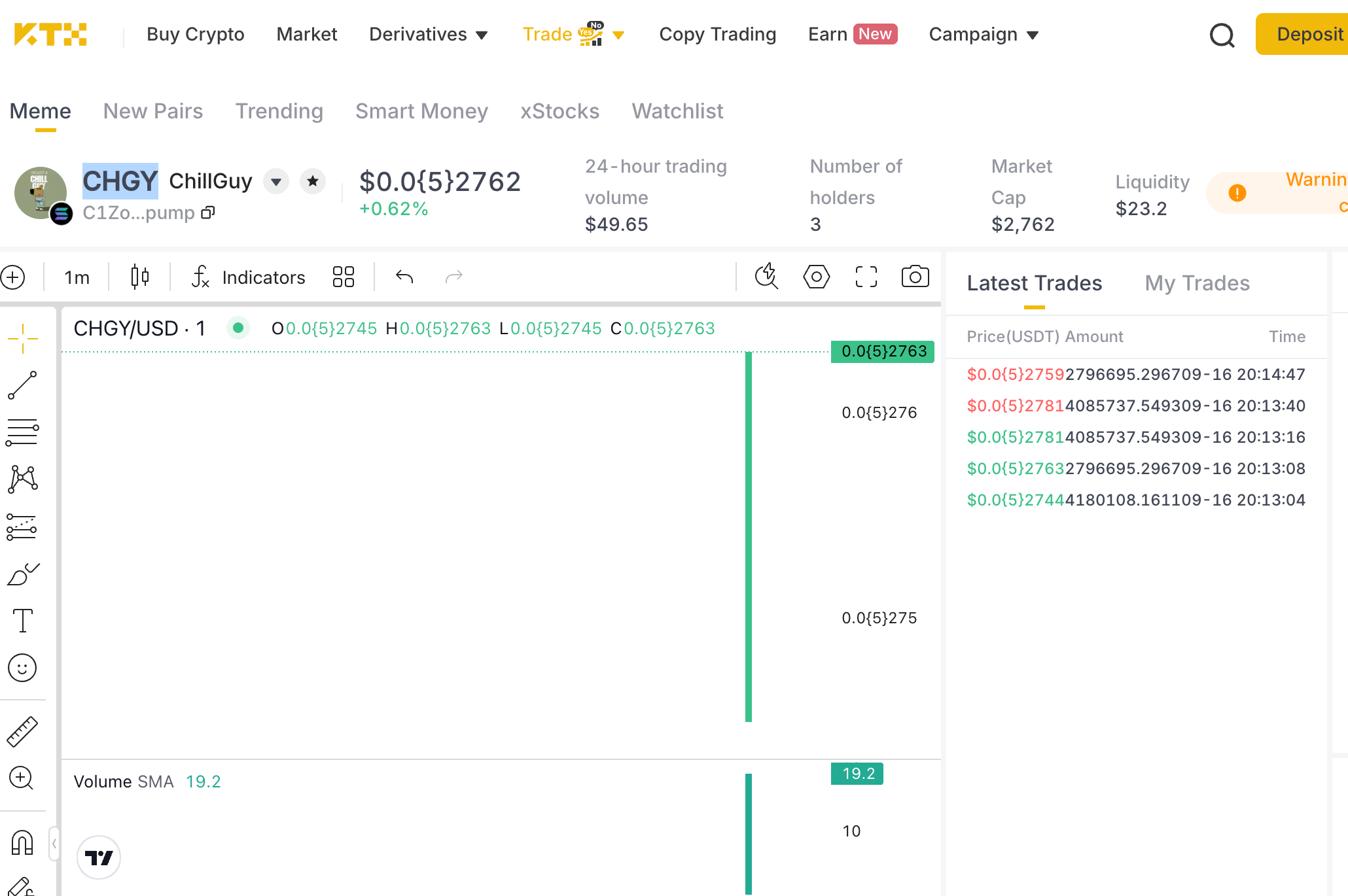Copy the C1Zo...pump contract address
This screenshot has height=896, width=1348.
[208, 213]
